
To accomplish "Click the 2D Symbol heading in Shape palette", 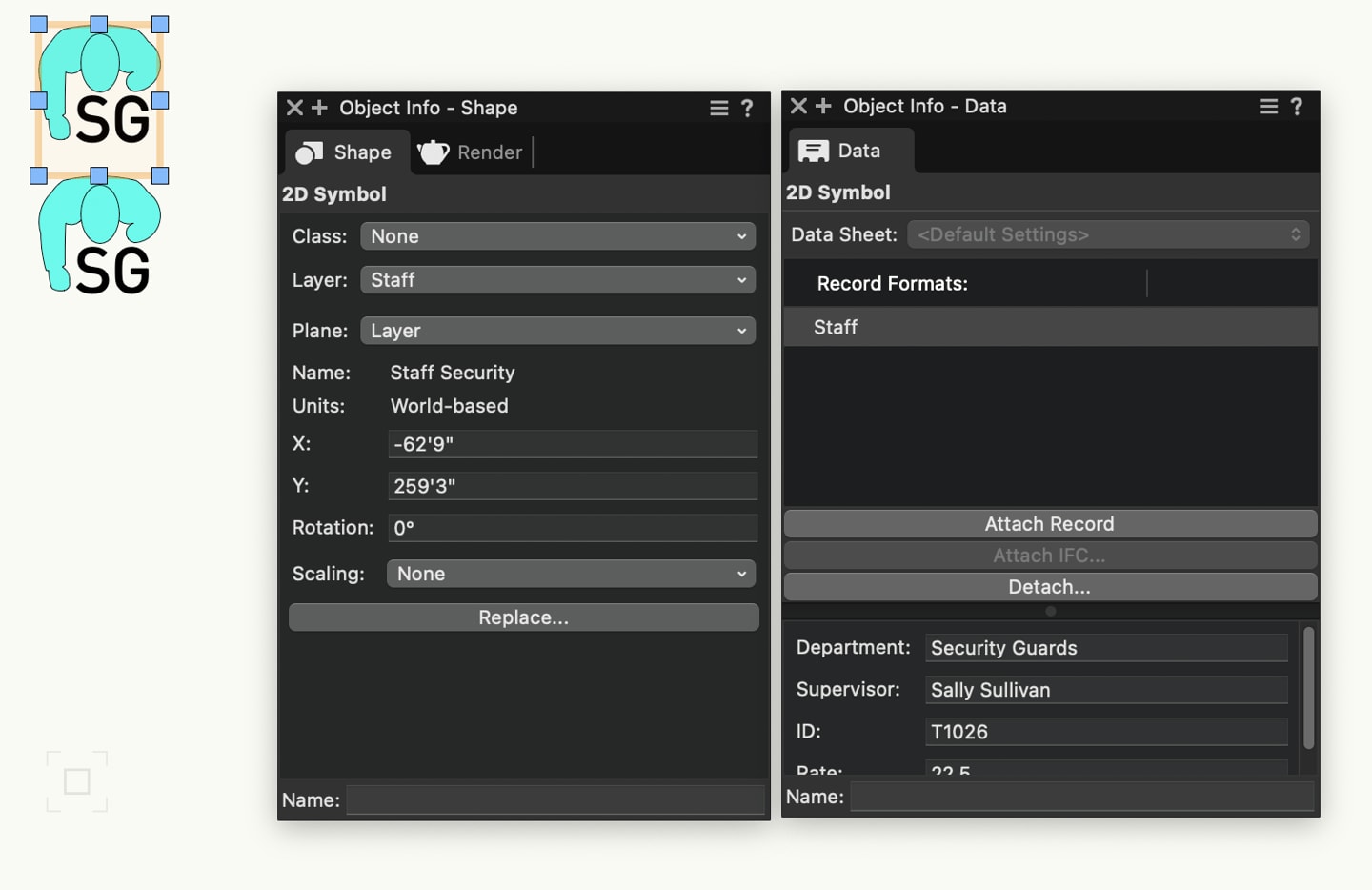I will point(334,194).
